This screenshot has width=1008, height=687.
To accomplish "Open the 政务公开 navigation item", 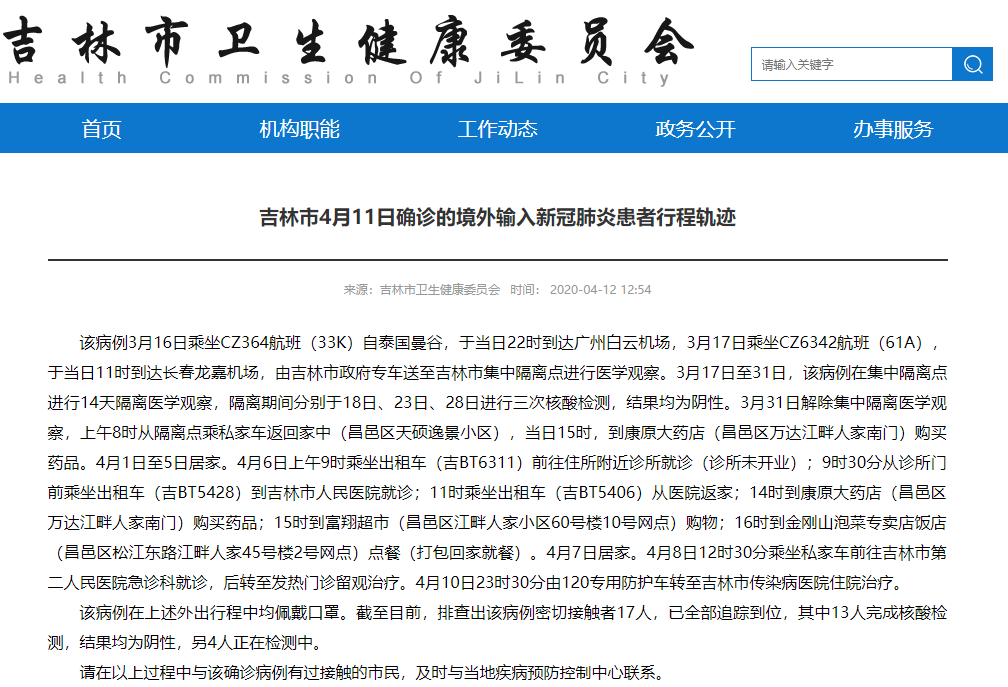I will 696,129.
